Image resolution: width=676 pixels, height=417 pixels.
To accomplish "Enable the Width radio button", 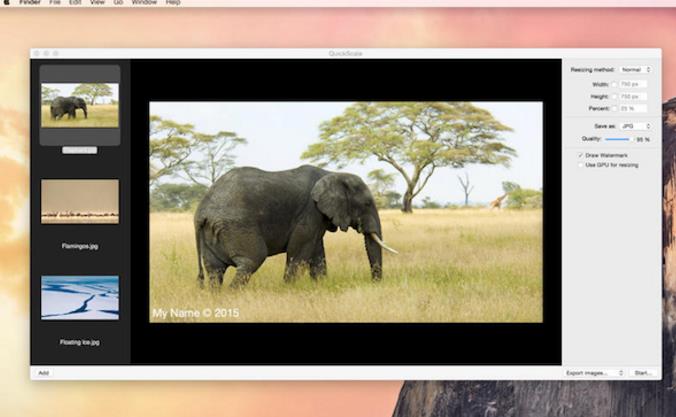I will click(615, 84).
